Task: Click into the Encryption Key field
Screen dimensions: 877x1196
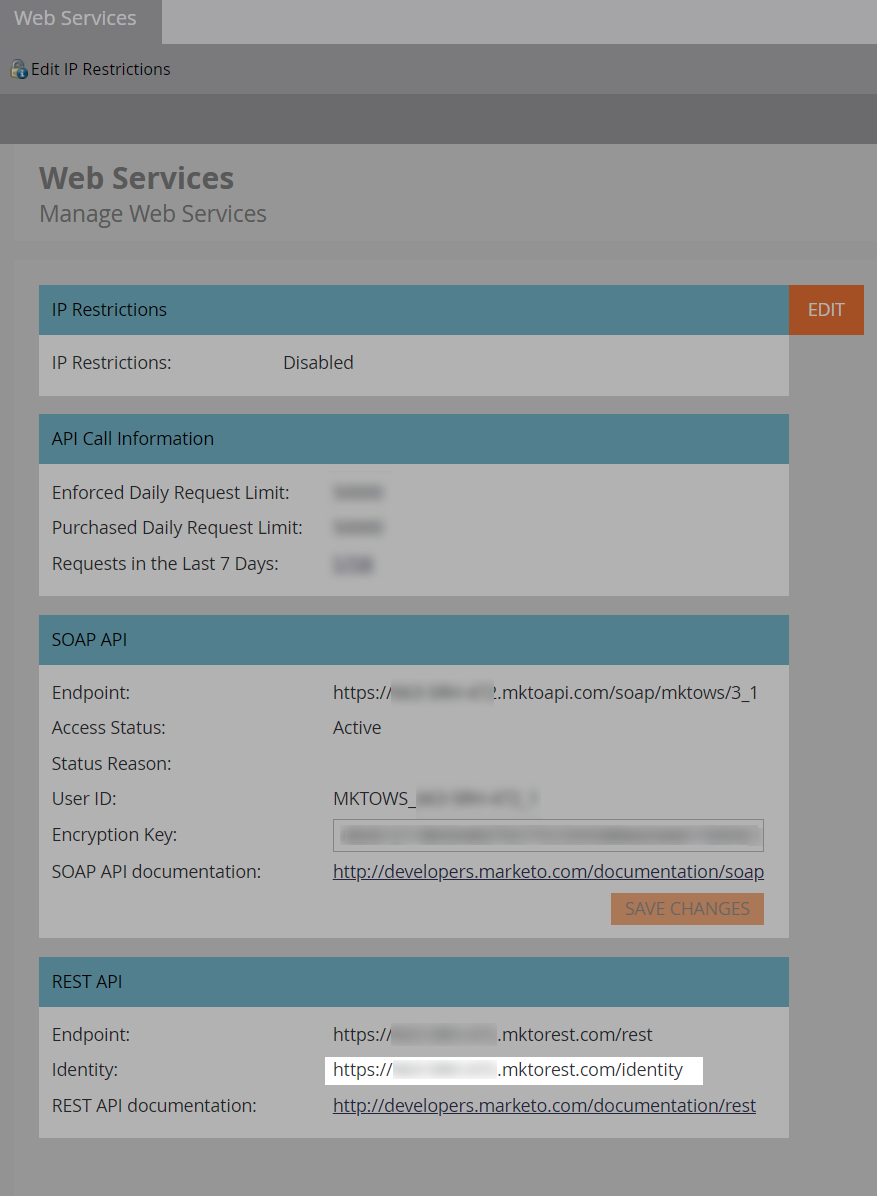Action: (x=548, y=835)
